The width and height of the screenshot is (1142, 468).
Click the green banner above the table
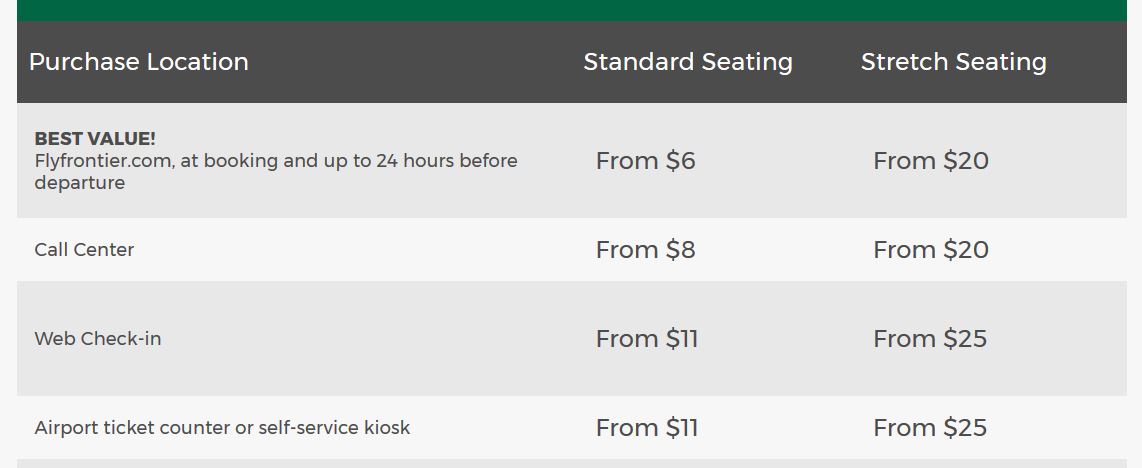[571, 10]
